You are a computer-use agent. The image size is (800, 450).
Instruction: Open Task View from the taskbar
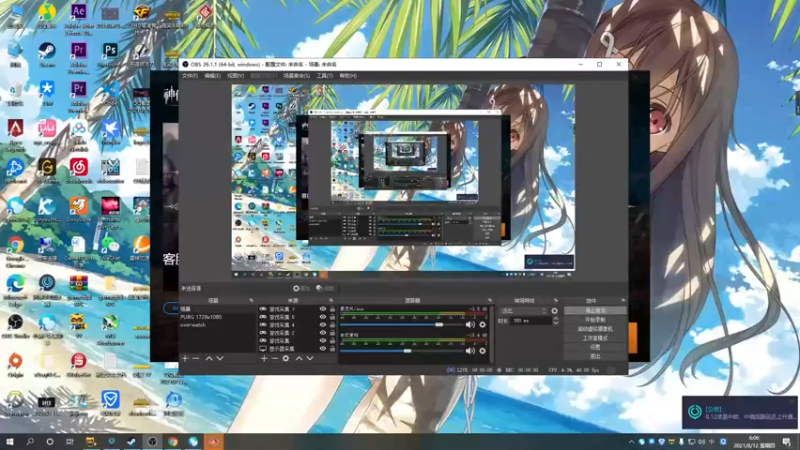(x=69, y=442)
